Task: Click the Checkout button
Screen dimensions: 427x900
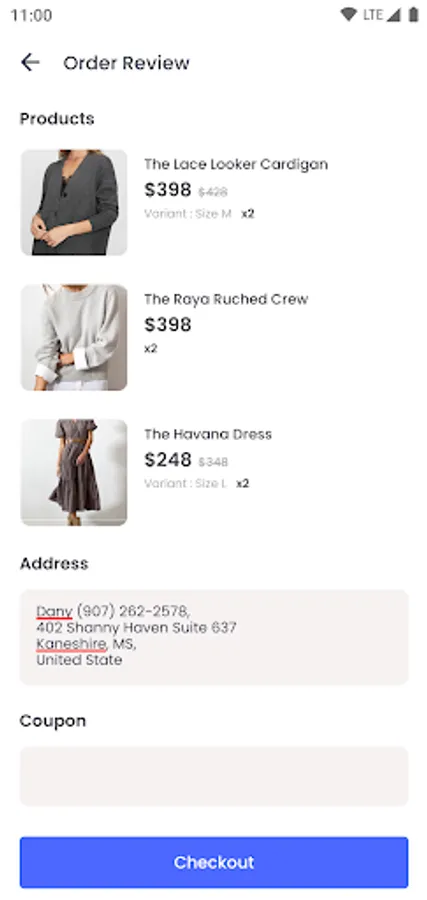Action: [x=214, y=862]
